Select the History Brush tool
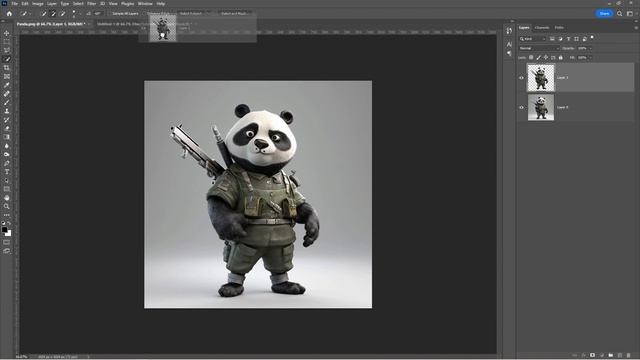The width and height of the screenshot is (640, 360). click(7, 120)
